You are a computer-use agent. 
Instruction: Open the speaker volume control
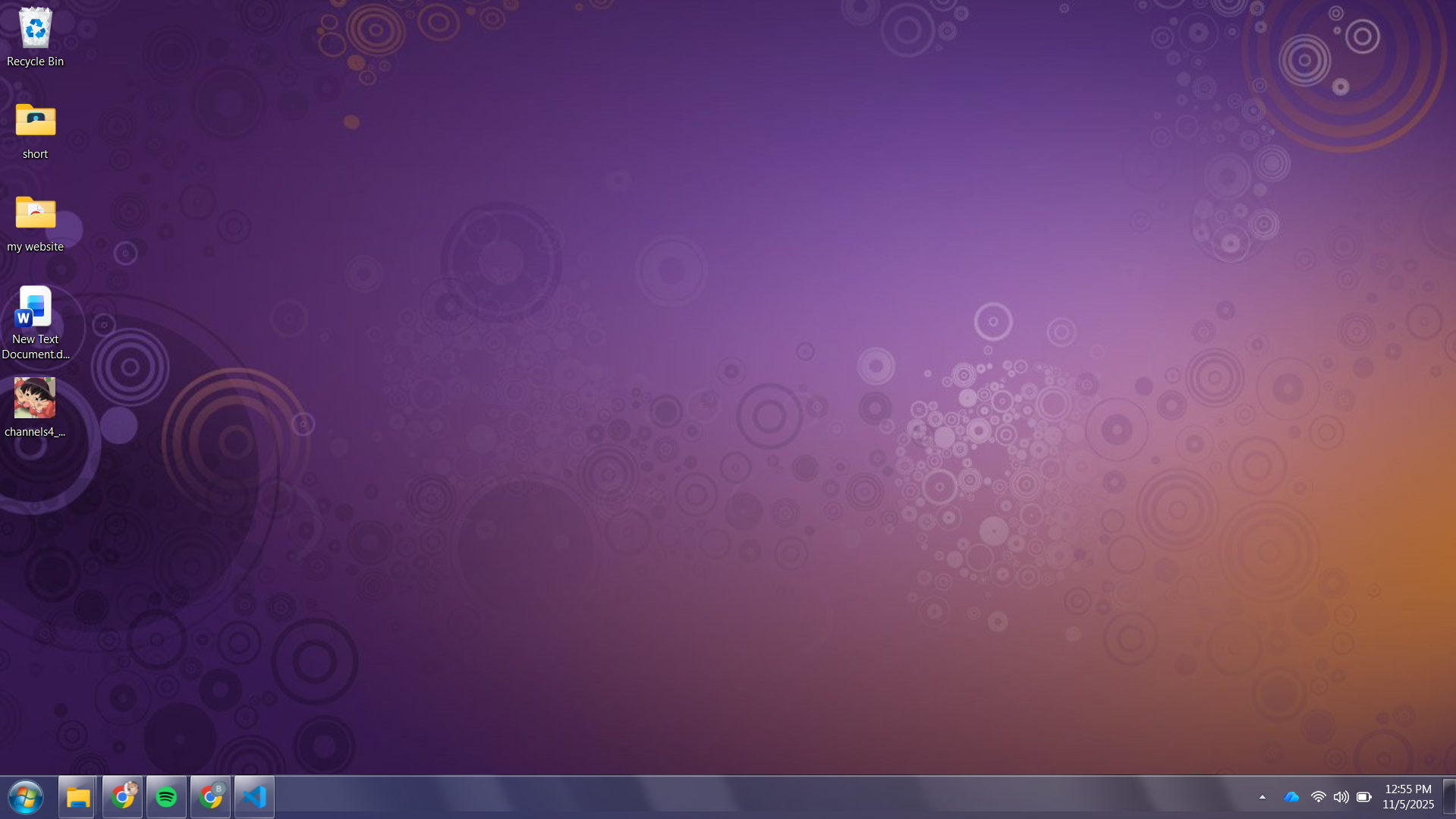(1341, 797)
